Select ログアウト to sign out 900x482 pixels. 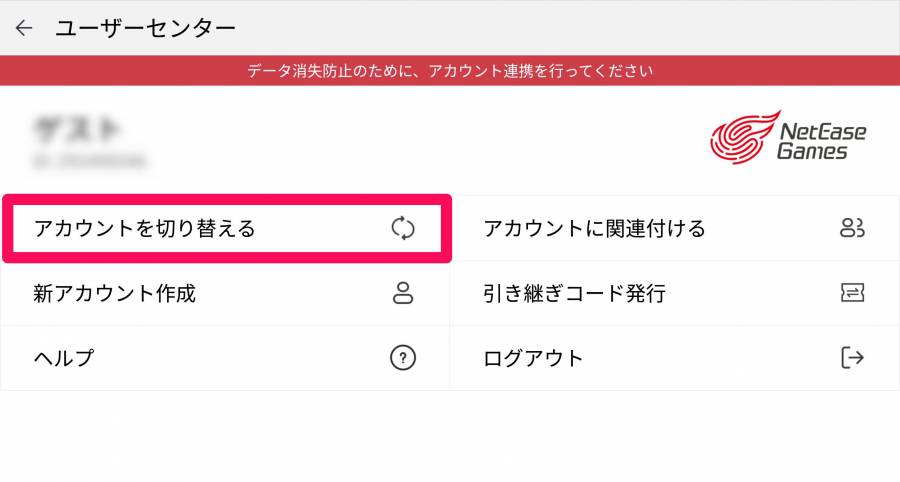[x=675, y=358]
